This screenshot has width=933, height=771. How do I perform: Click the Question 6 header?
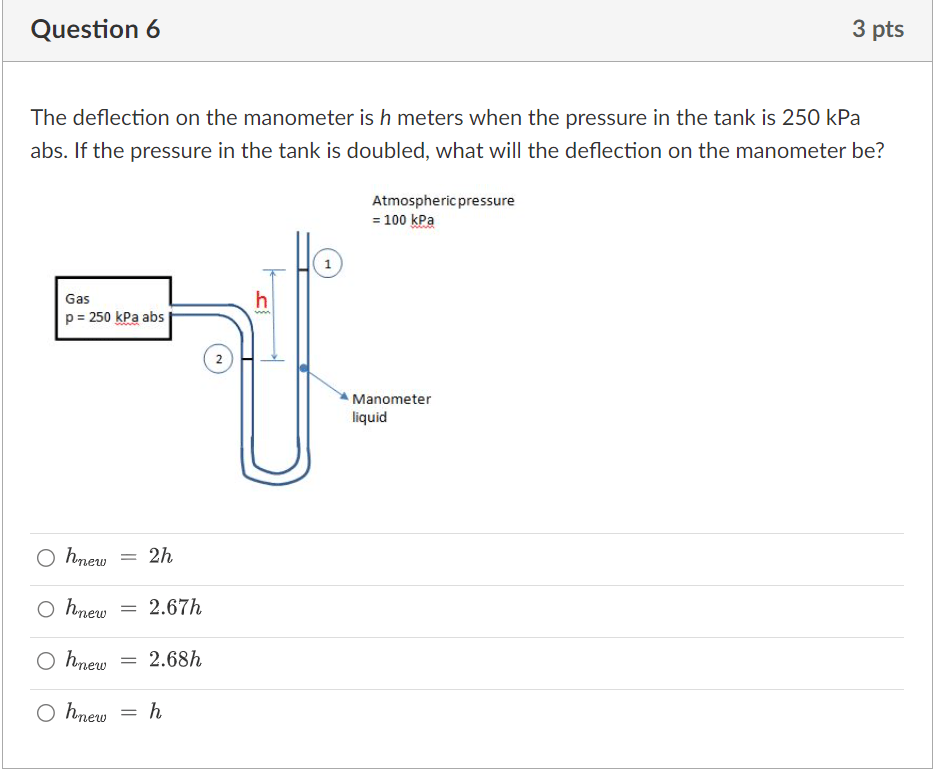95,29
